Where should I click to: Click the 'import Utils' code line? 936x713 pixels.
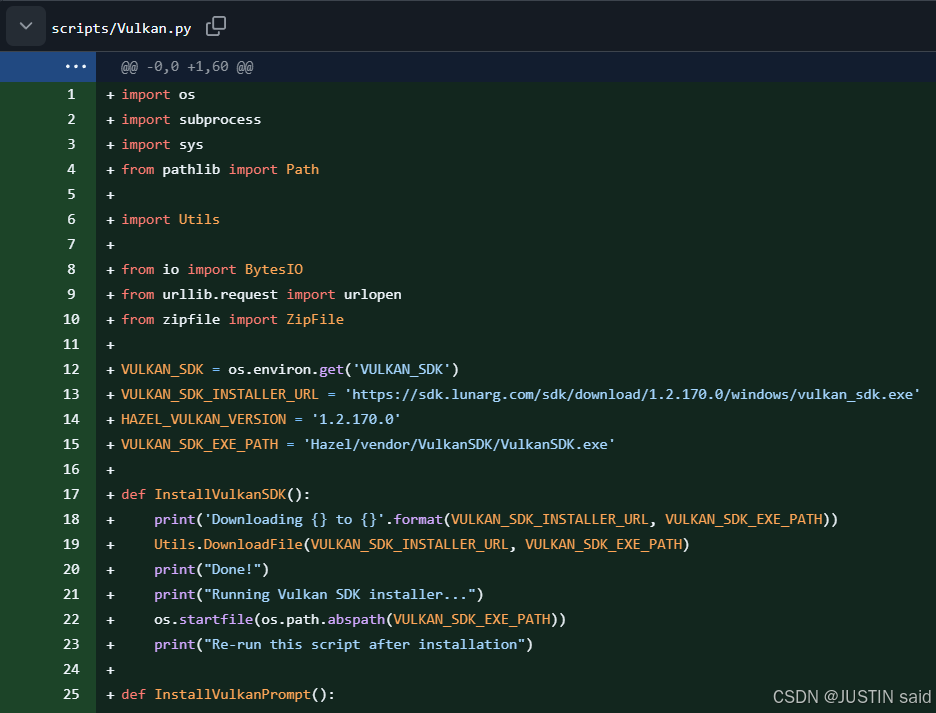170,219
